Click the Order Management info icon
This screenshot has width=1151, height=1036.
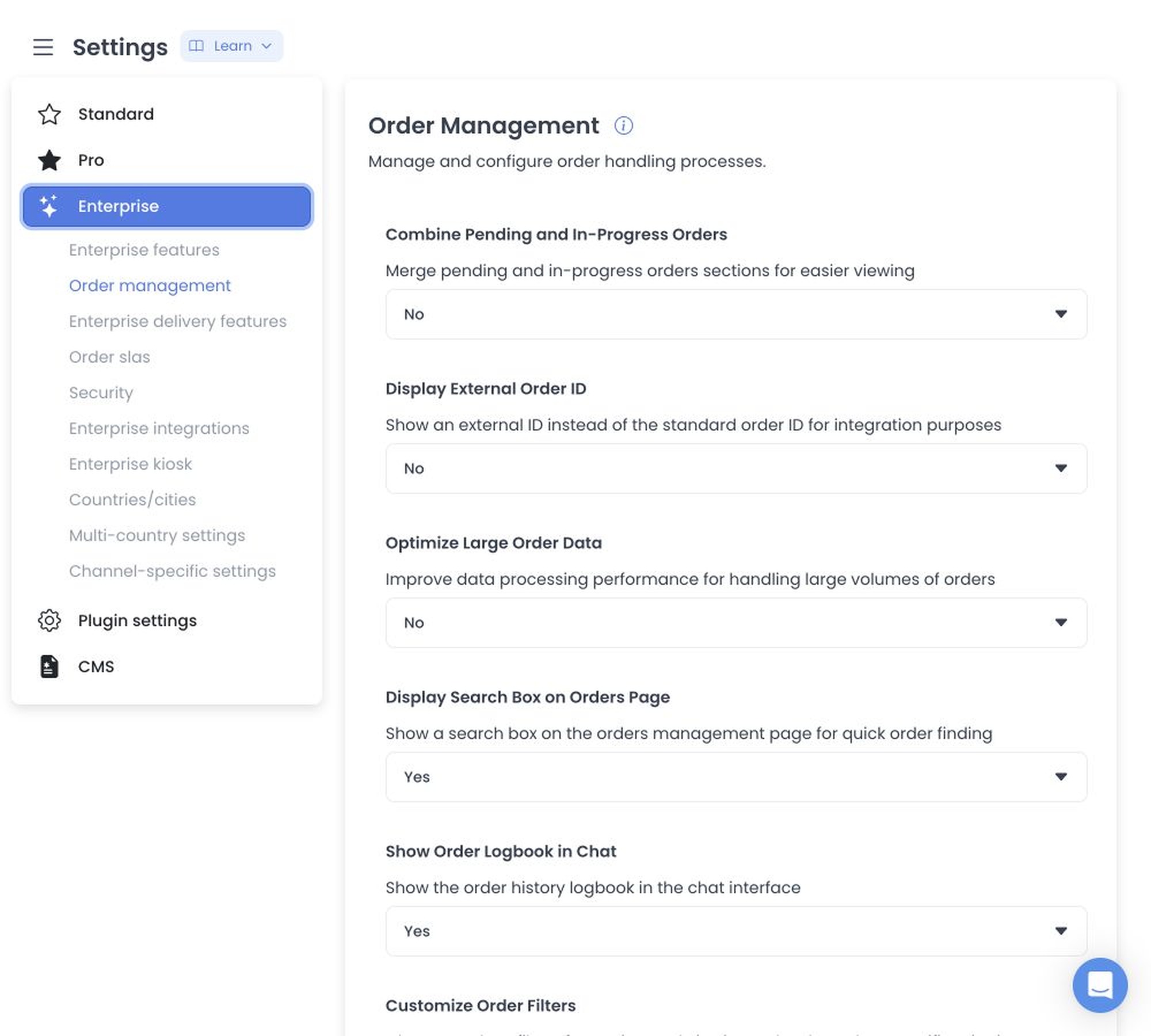(623, 125)
